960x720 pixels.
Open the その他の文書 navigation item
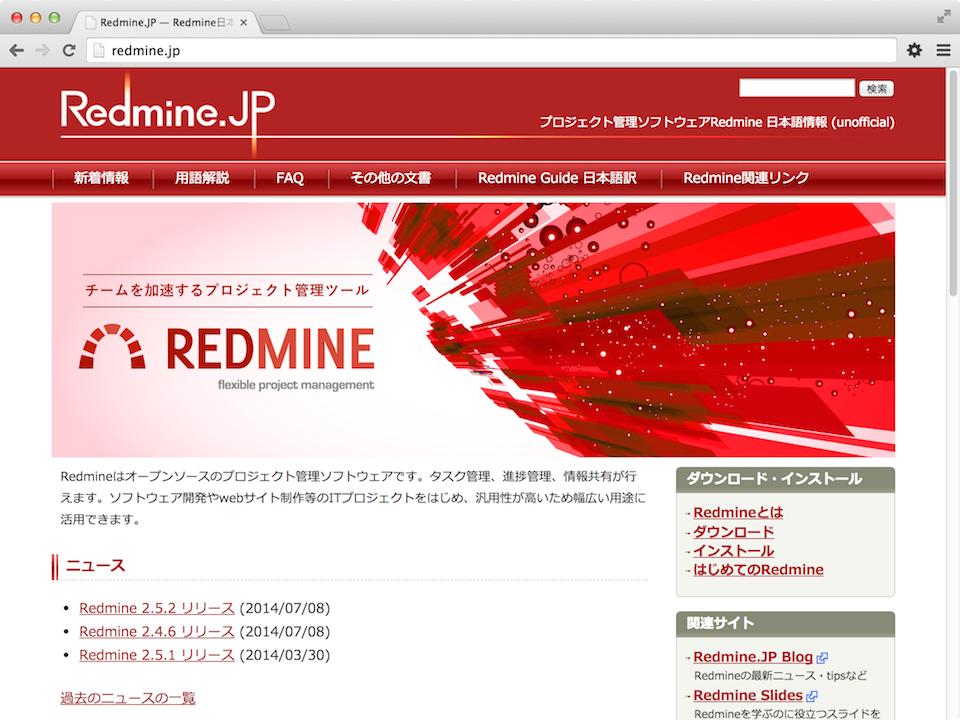pos(391,178)
